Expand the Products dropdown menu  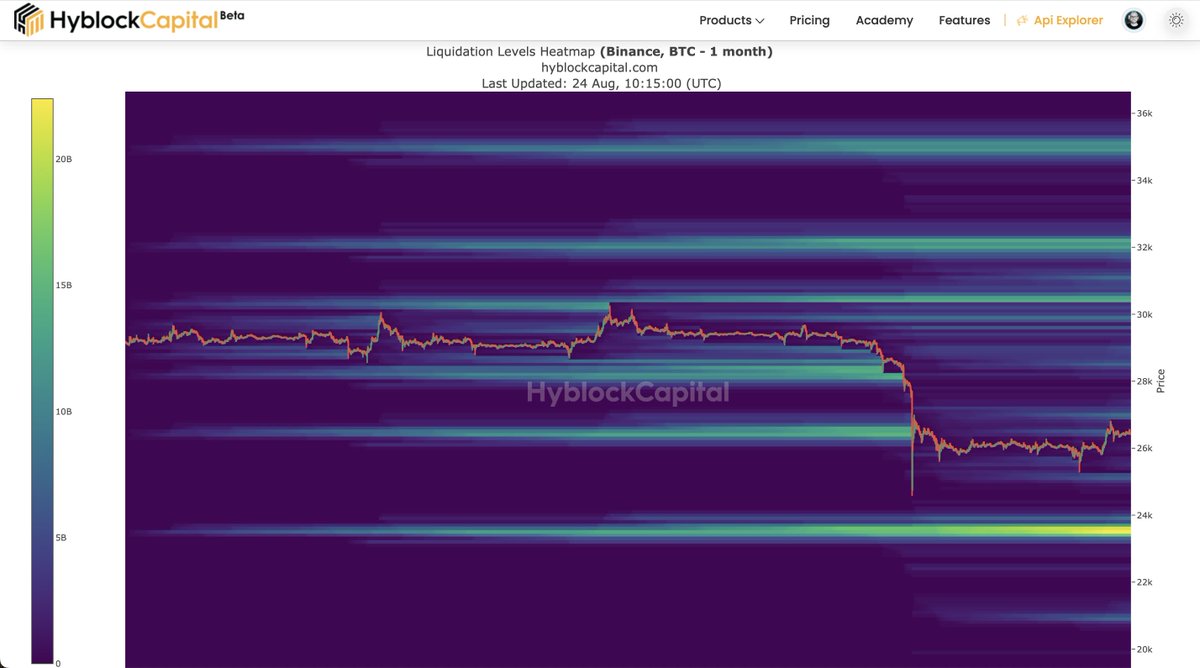pyautogui.click(x=732, y=20)
